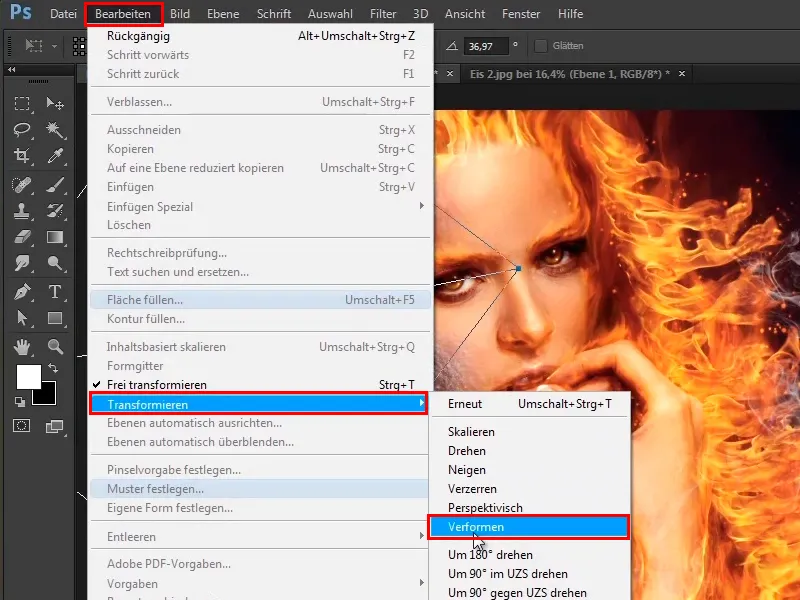Expand the Einfügen Spezial submenu
This screenshot has width=800, height=600.
(260, 207)
